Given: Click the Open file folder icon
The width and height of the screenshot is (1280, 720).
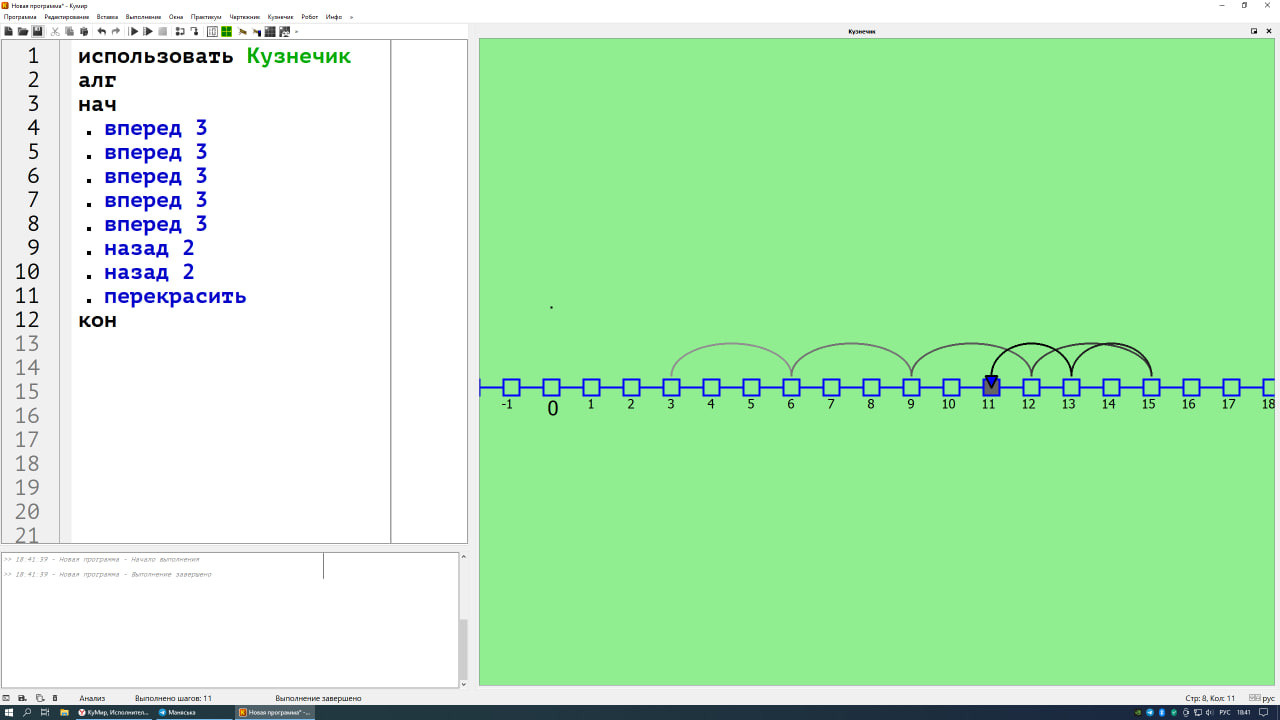Looking at the screenshot, I should coord(23,31).
